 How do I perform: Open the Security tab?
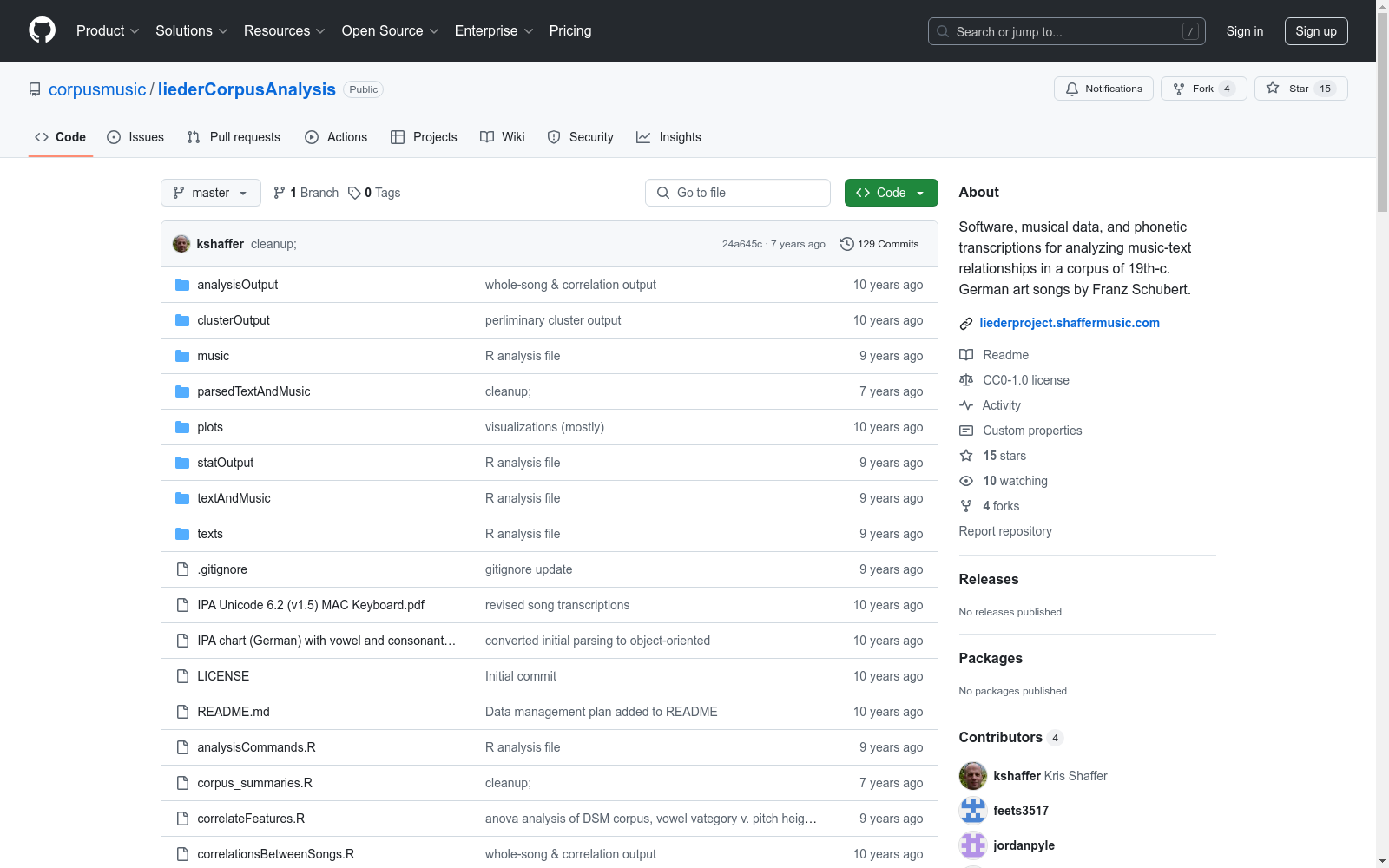(581, 137)
